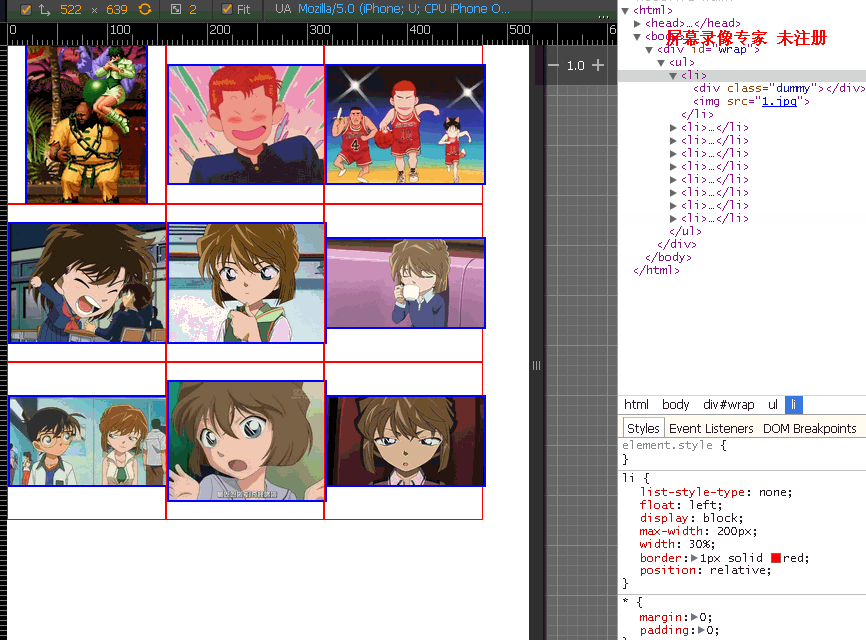The width and height of the screenshot is (866, 640).
Task: Click the zoom out minus icon
Action: coord(553,65)
